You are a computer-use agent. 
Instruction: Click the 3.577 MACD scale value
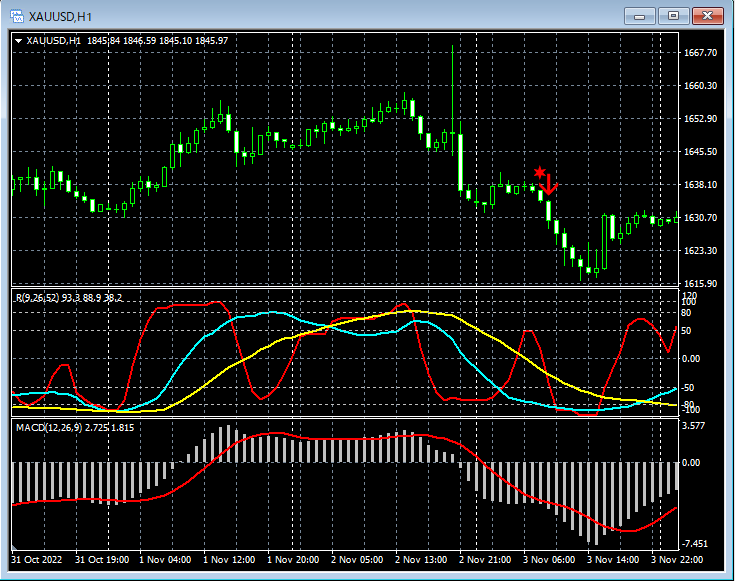(693, 426)
